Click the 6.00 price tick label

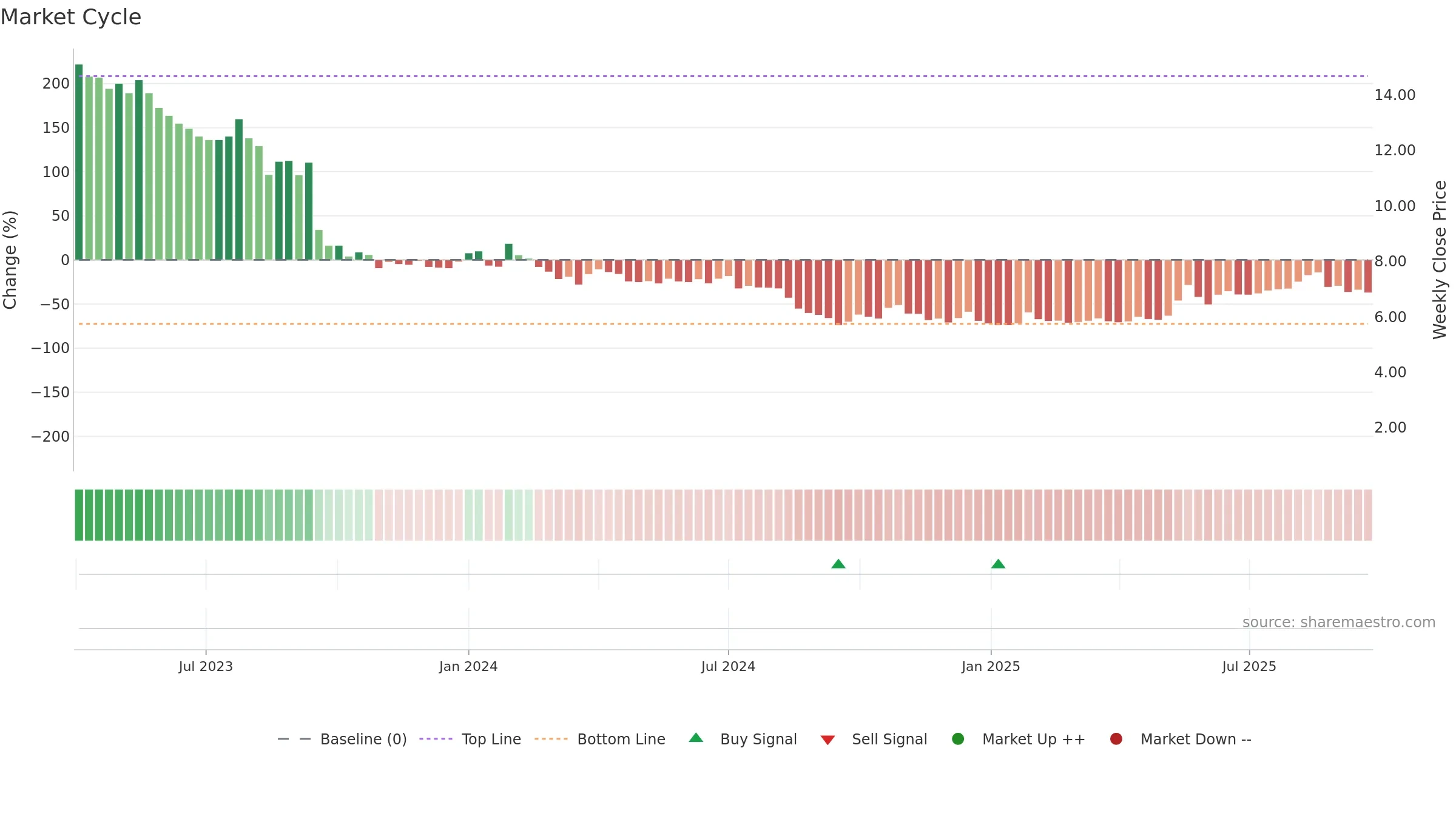point(1390,317)
